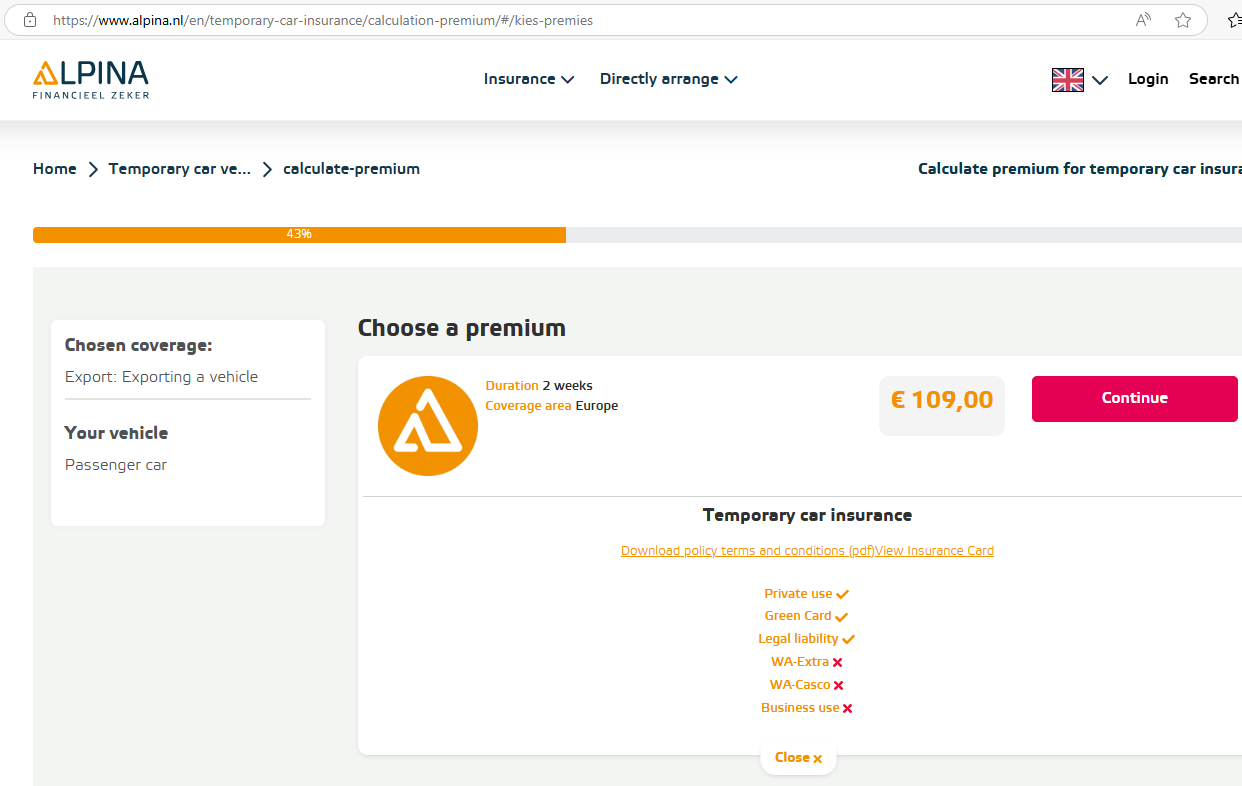Collapse details with the Close button
Image resolution: width=1242 pixels, height=786 pixels.
(798, 758)
